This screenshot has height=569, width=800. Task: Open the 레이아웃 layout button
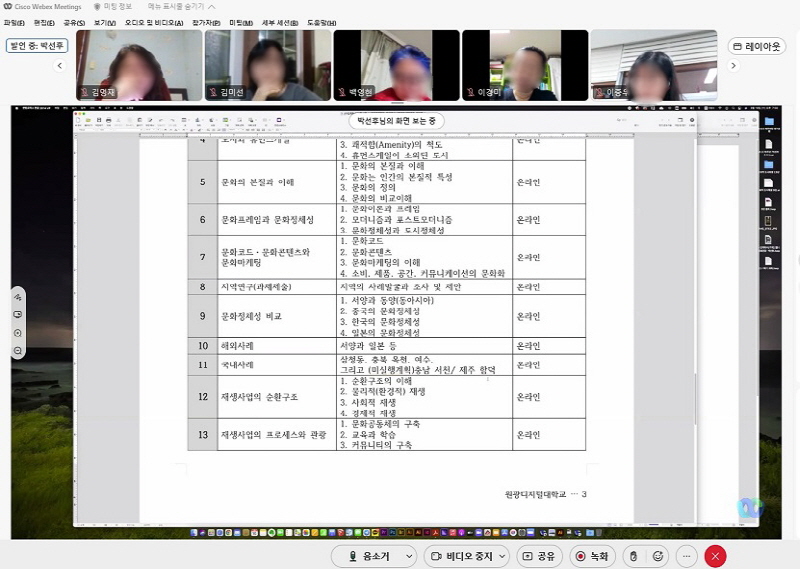(757, 46)
